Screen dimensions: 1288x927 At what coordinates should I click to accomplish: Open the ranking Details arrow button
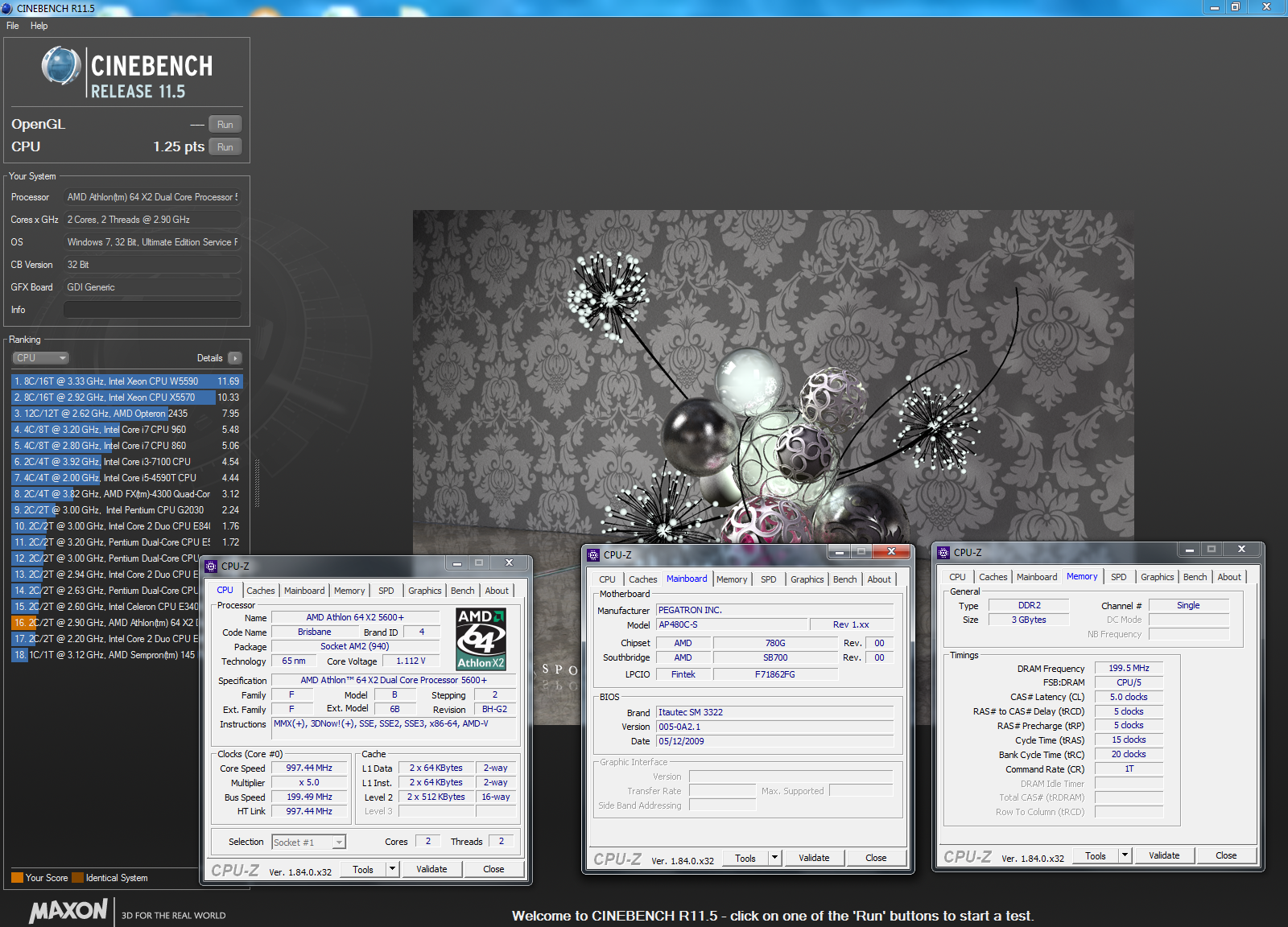tap(234, 358)
